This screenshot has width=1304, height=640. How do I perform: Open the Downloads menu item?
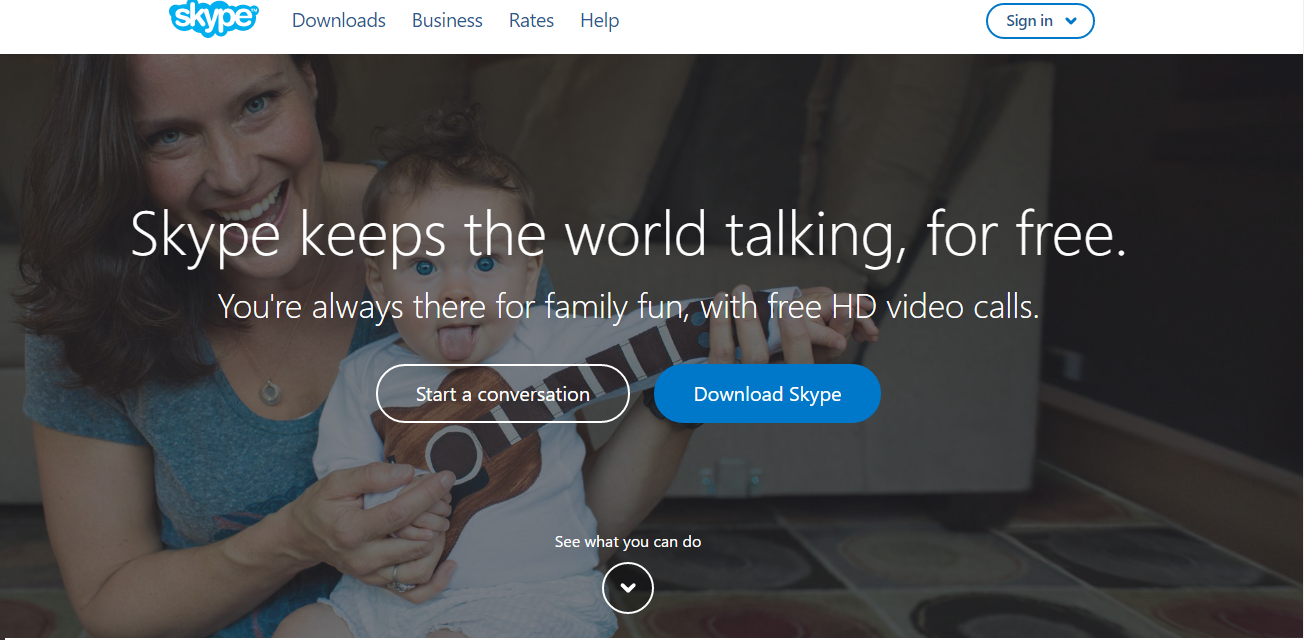coord(339,20)
